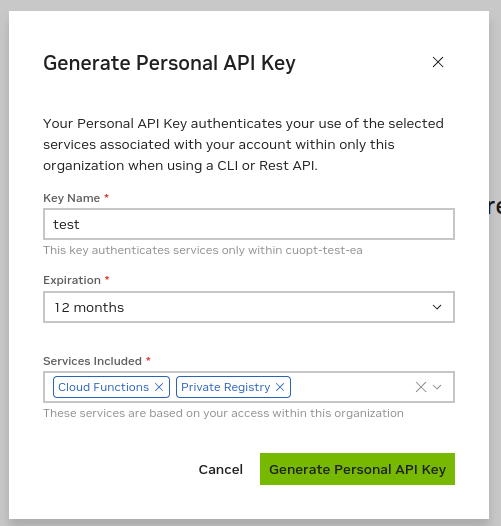This screenshot has height=526, width=501.
Task: Focus the Key Name field containing test
Action: click(249, 224)
